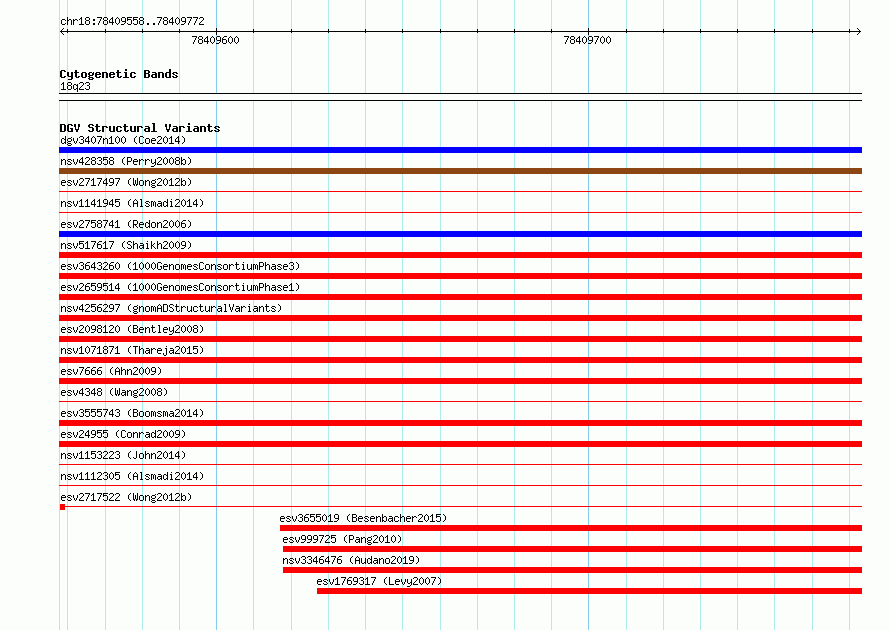This screenshot has height=630, width=890.
Task: Click the red bar under esv1769317 (Levy2007)
Action: tap(589, 591)
